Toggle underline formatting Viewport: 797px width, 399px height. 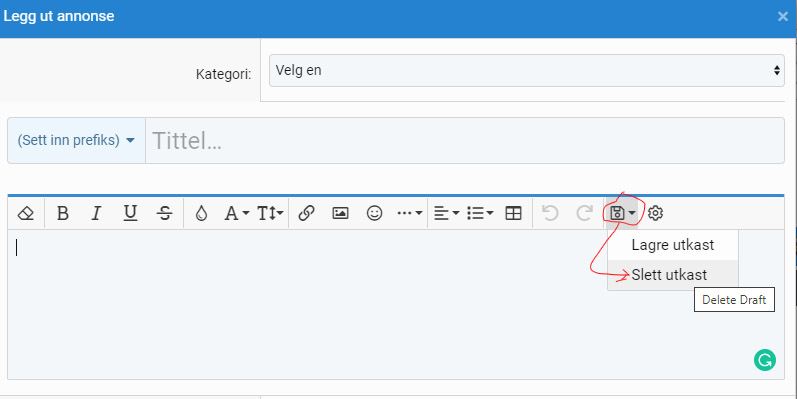[x=131, y=213]
